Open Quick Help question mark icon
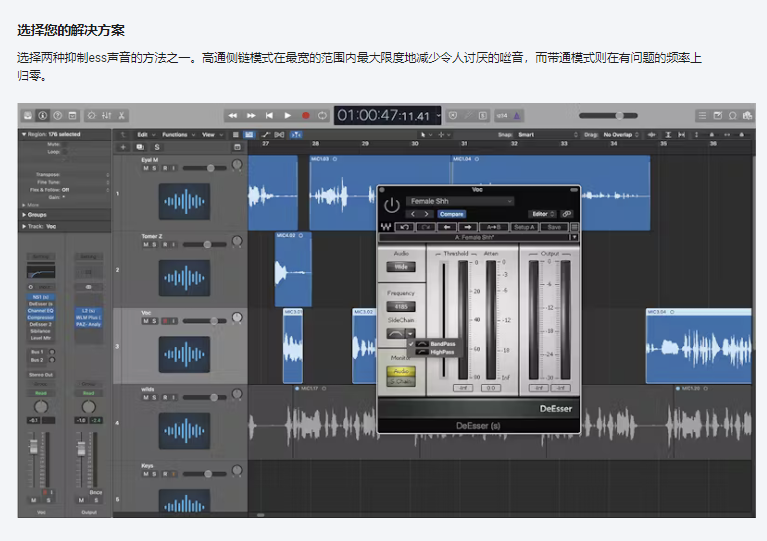Screen dimensions: 767x541 click(x=58, y=115)
